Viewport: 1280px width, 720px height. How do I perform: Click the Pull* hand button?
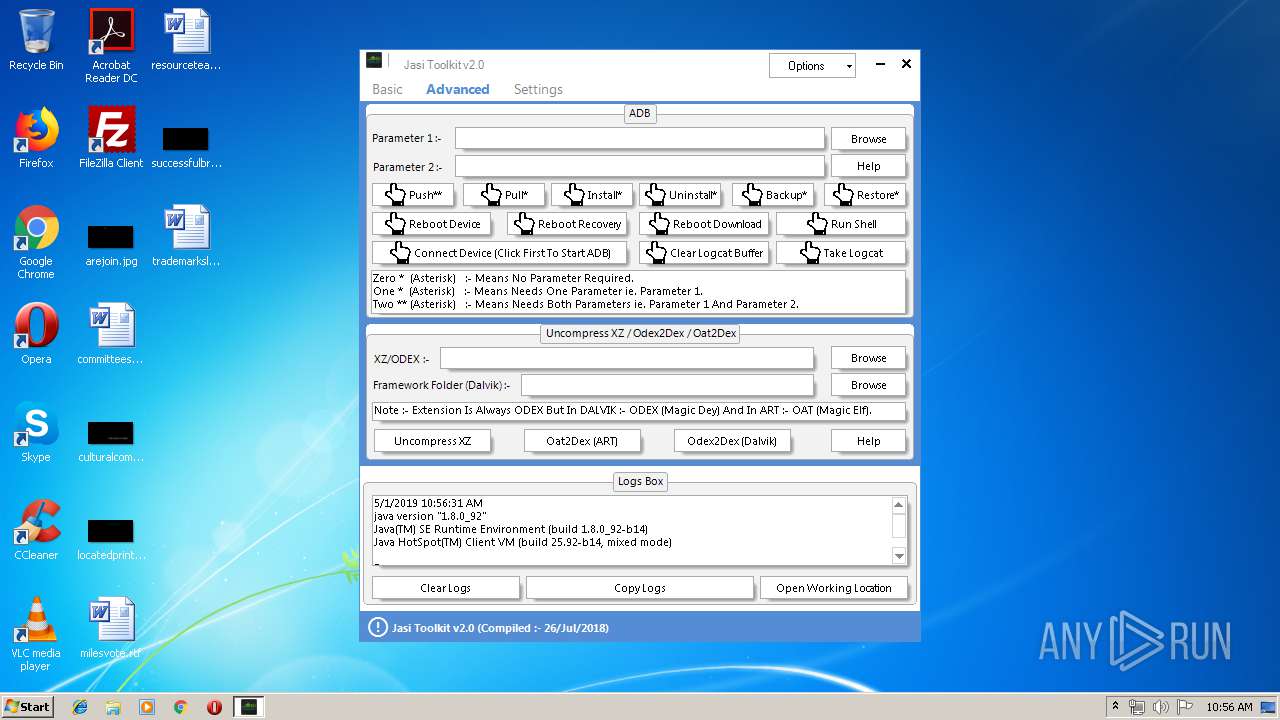coord(504,195)
